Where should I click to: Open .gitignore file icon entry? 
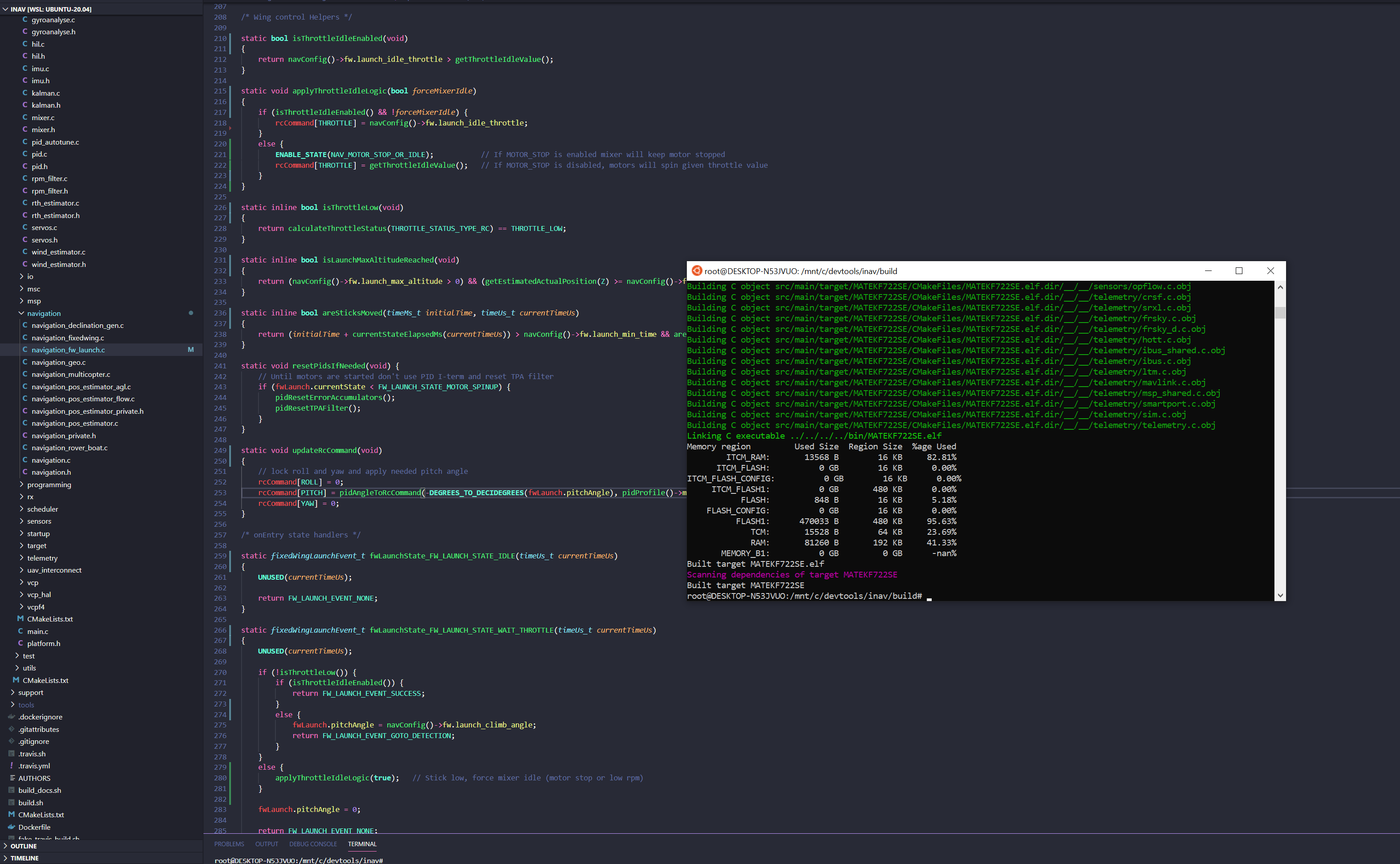[12, 741]
